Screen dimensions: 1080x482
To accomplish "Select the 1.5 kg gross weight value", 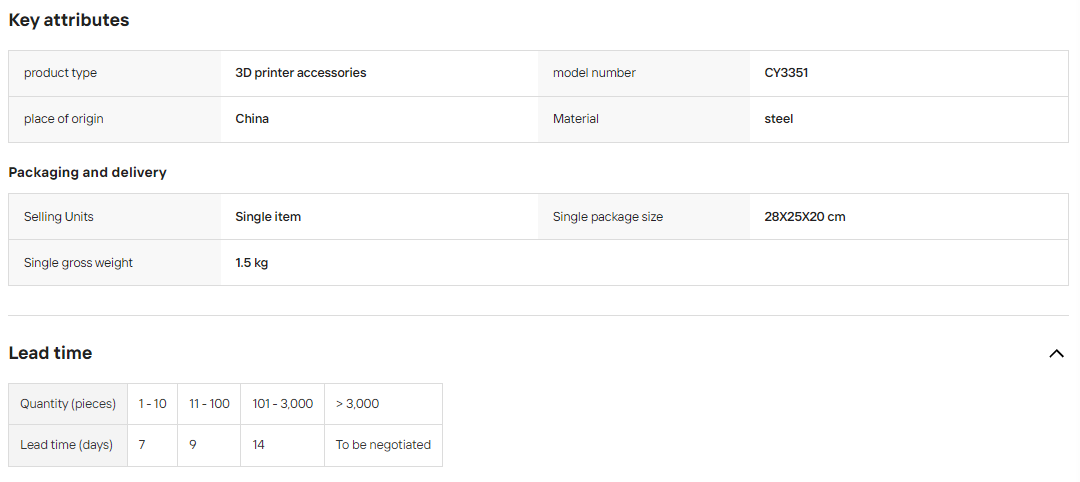I will point(251,263).
